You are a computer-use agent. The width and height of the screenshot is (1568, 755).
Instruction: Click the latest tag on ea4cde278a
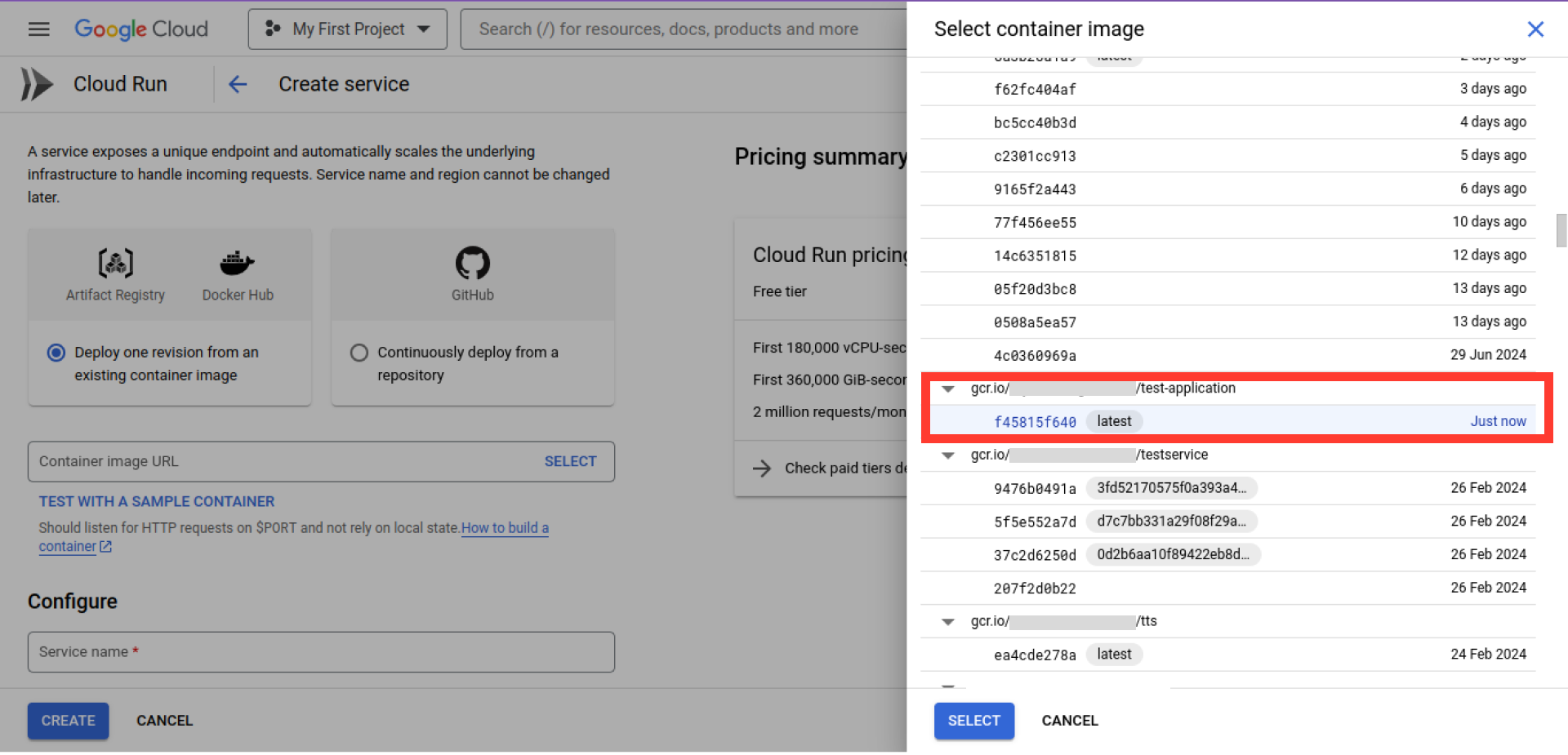[1114, 655]
